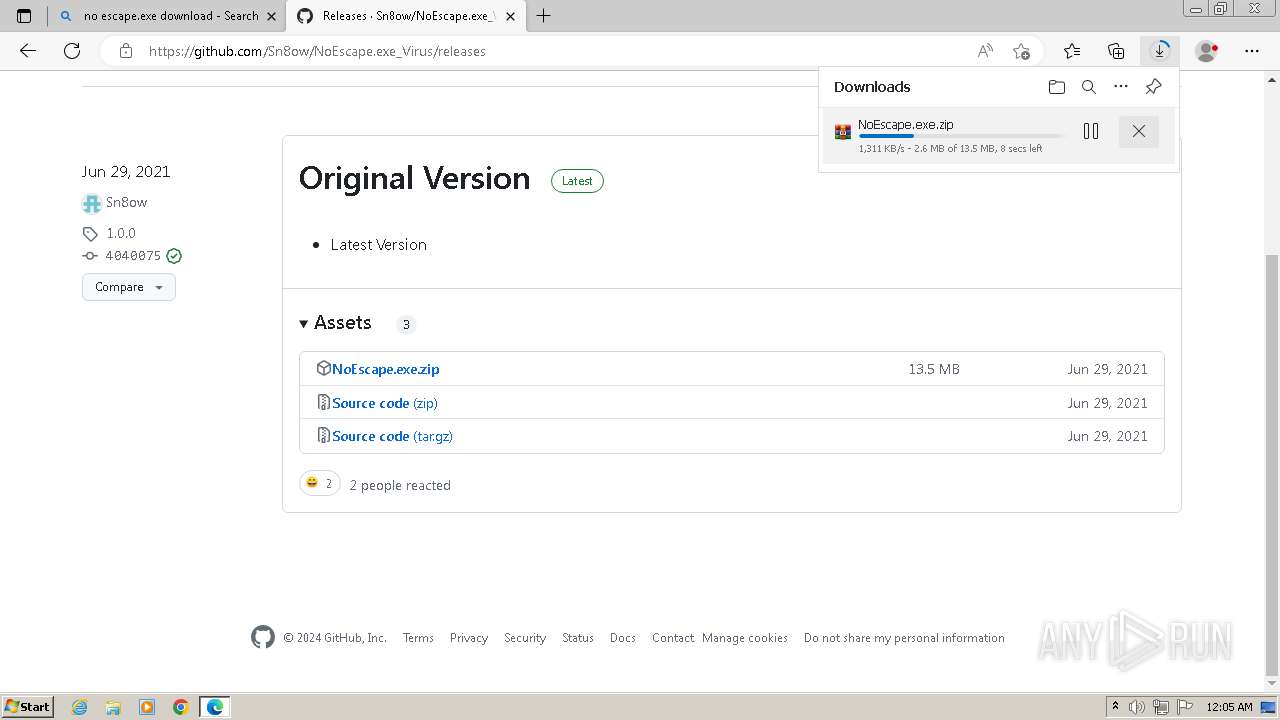Open the Status footer link

(x=578, y=638)
